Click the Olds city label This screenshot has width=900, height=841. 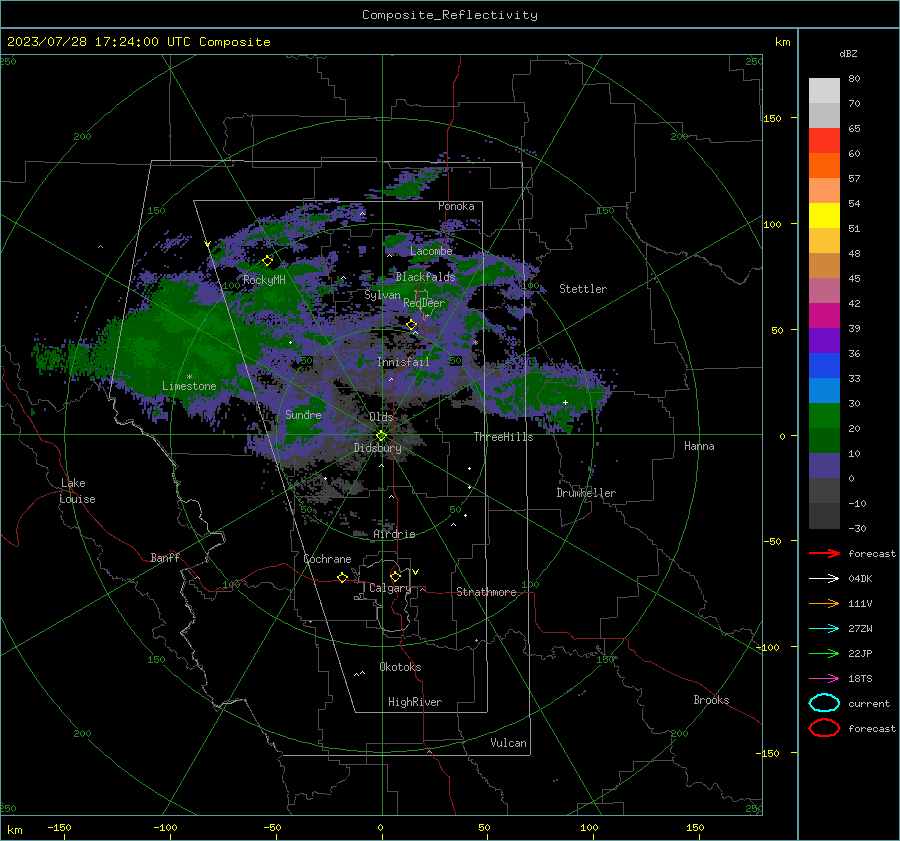tap(381, 417)
